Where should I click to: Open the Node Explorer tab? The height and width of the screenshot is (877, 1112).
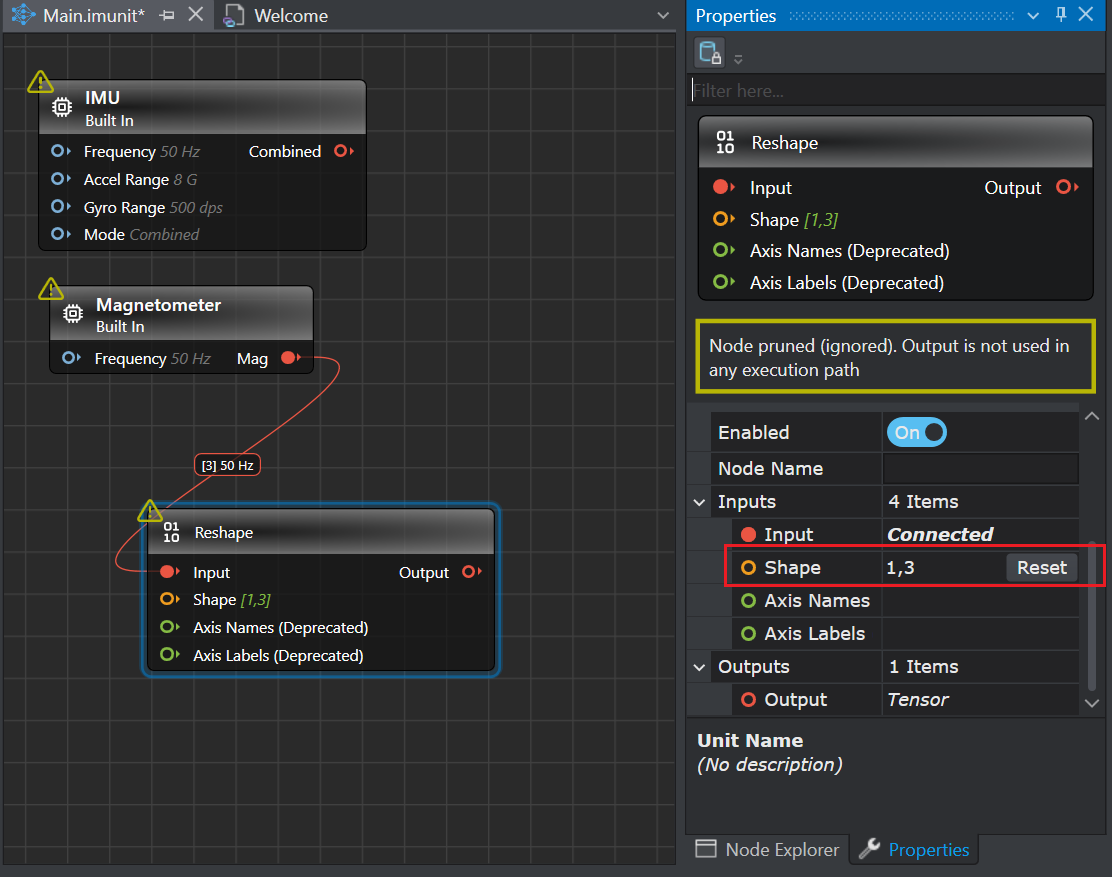(x=767, y=849)
